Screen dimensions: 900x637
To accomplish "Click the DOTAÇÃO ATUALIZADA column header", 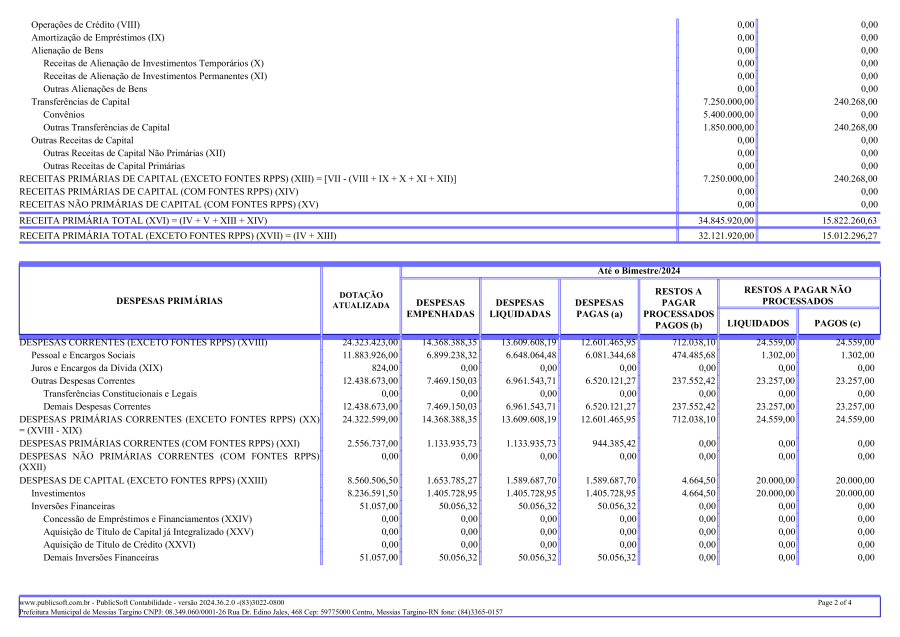I will 361,300.
